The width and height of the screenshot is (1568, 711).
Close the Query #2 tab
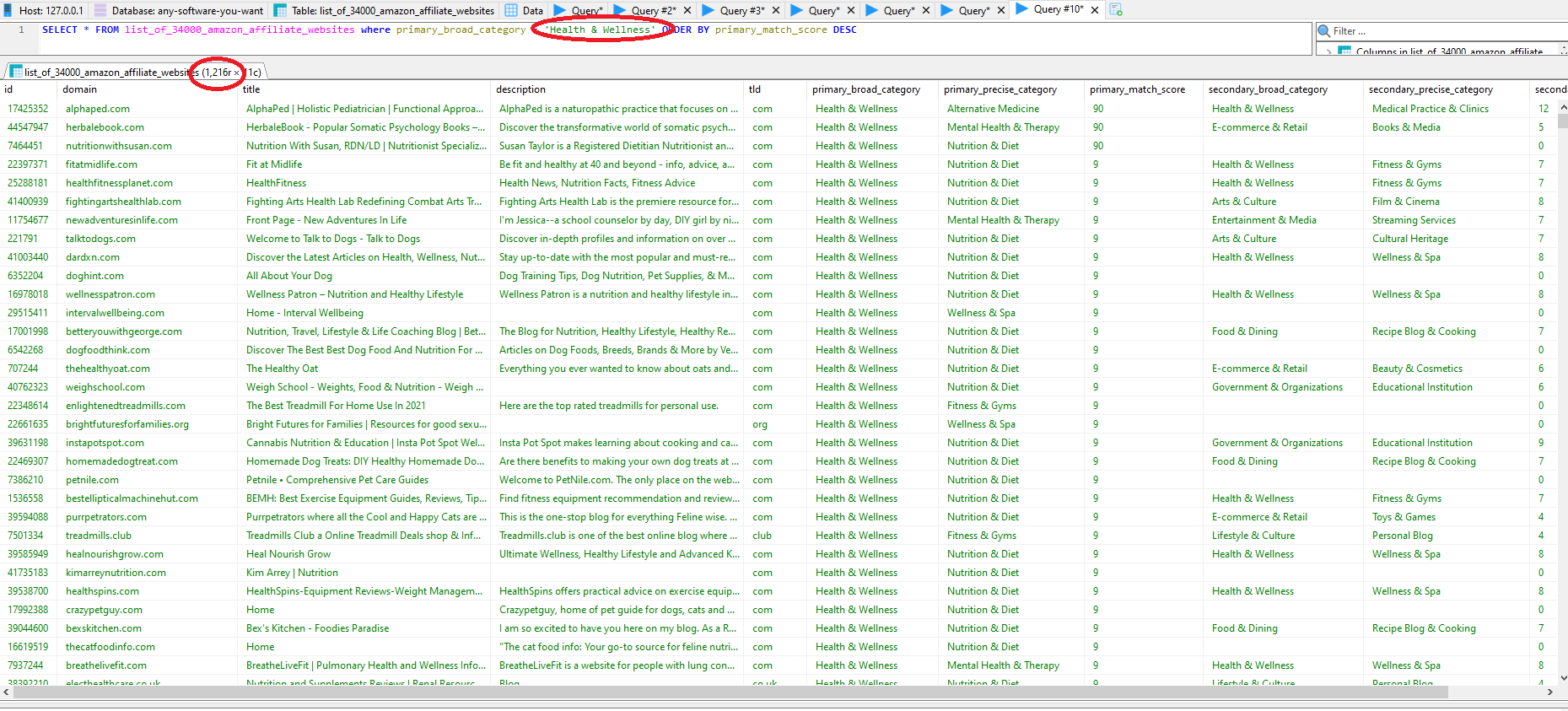[687, 11]
